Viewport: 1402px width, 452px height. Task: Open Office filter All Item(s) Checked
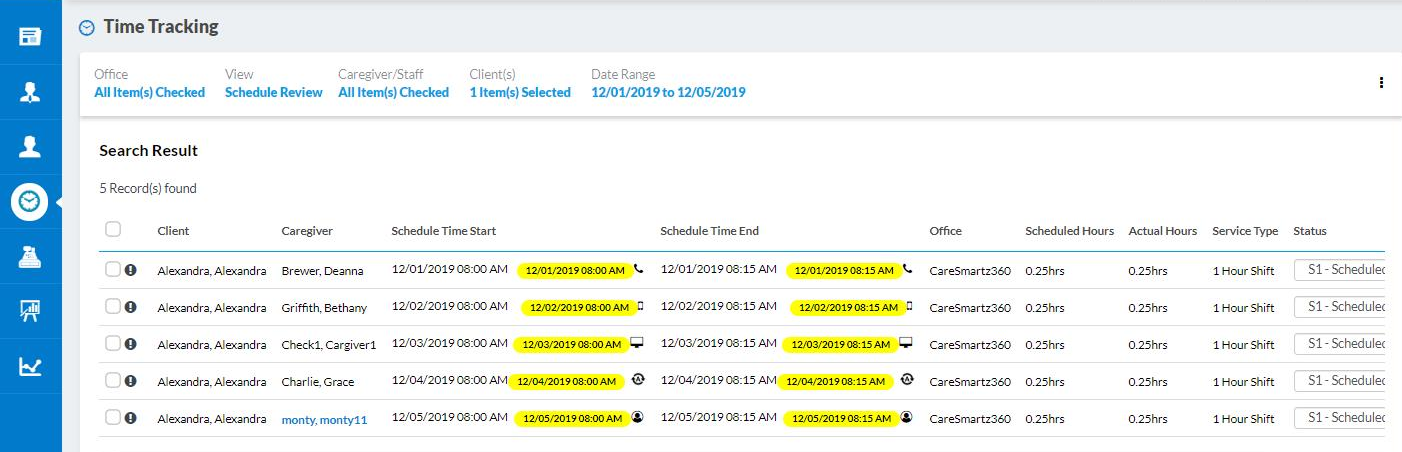[149, 92]
